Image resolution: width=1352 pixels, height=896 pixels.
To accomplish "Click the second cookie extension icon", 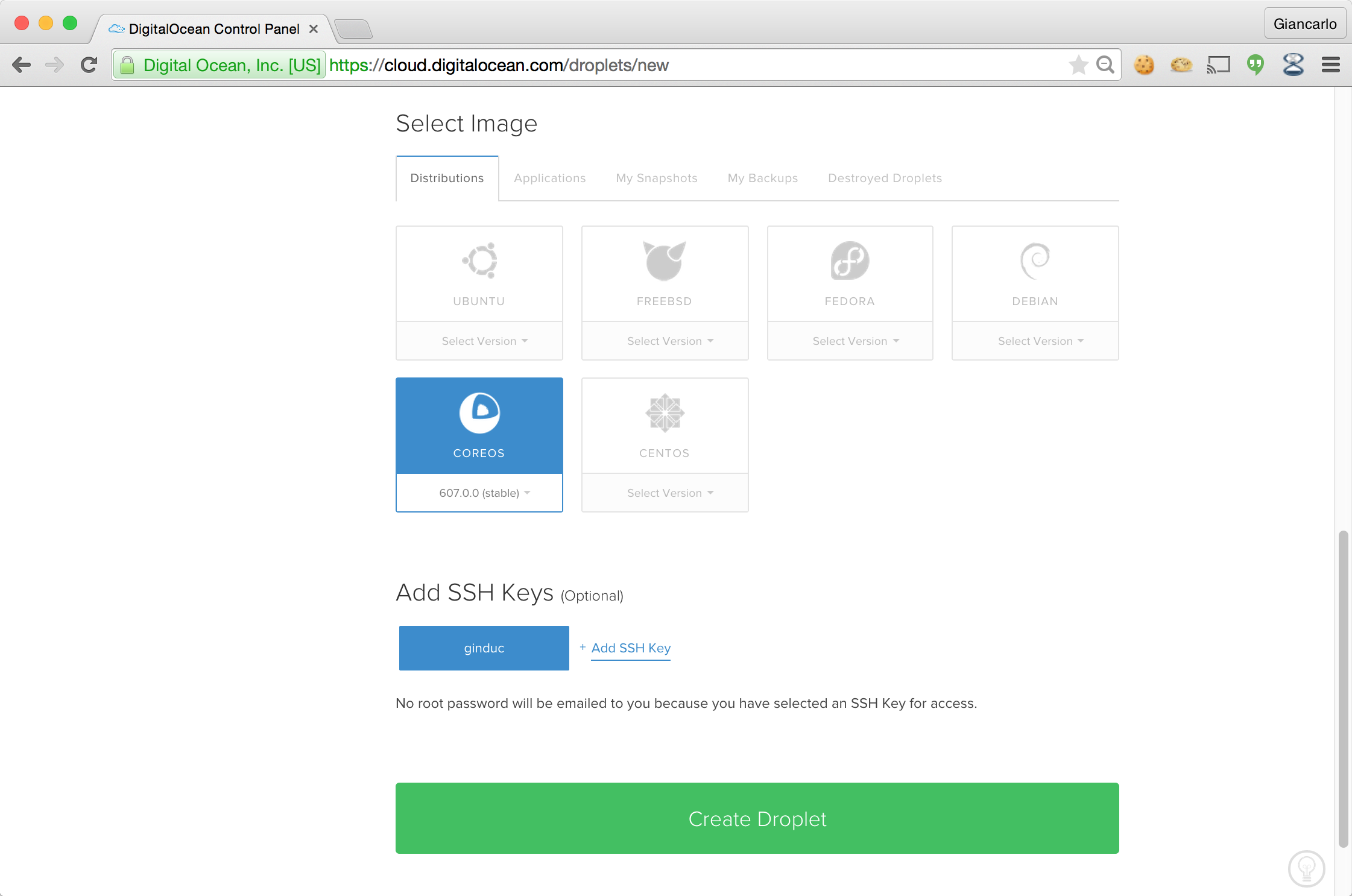I will pos(1181,65).
